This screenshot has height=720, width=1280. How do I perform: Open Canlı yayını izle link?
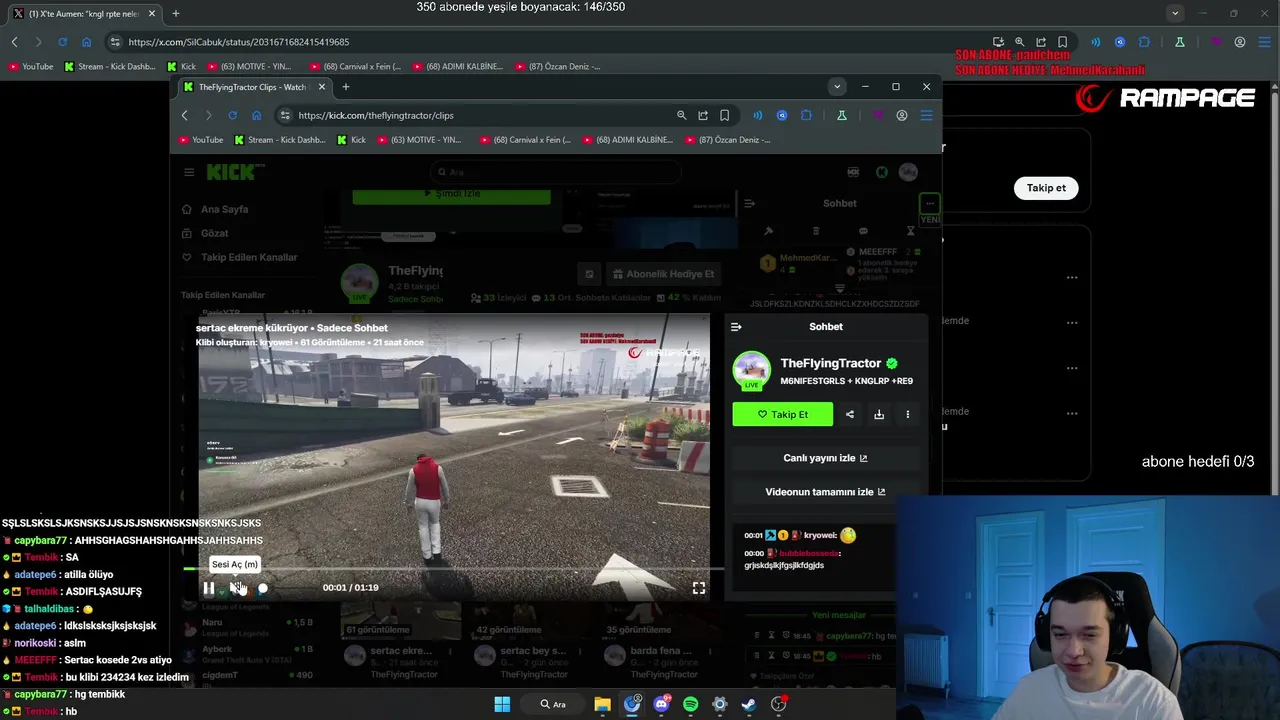click(x=825, y=458)
